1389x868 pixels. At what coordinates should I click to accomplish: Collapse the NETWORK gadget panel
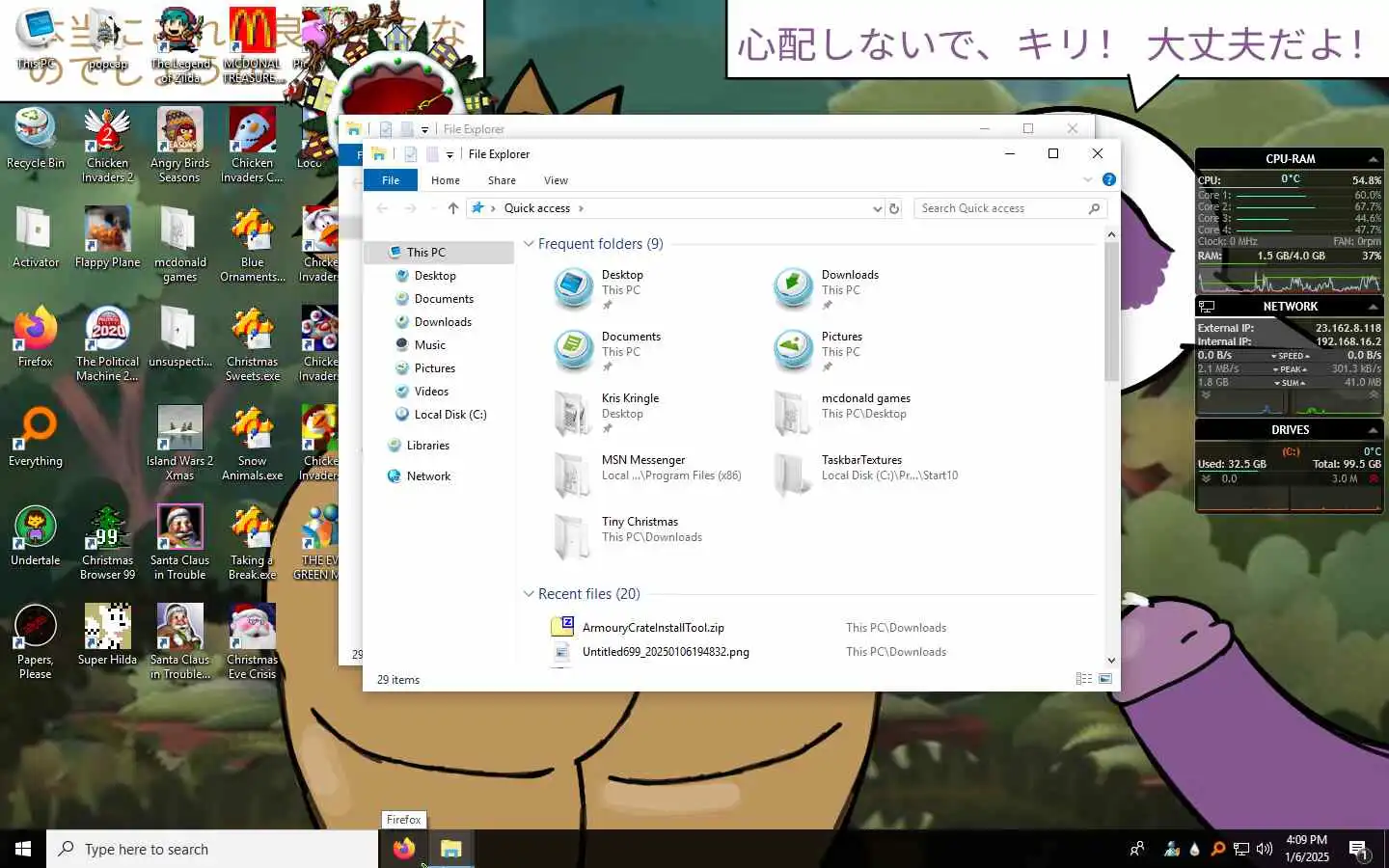1373,307
